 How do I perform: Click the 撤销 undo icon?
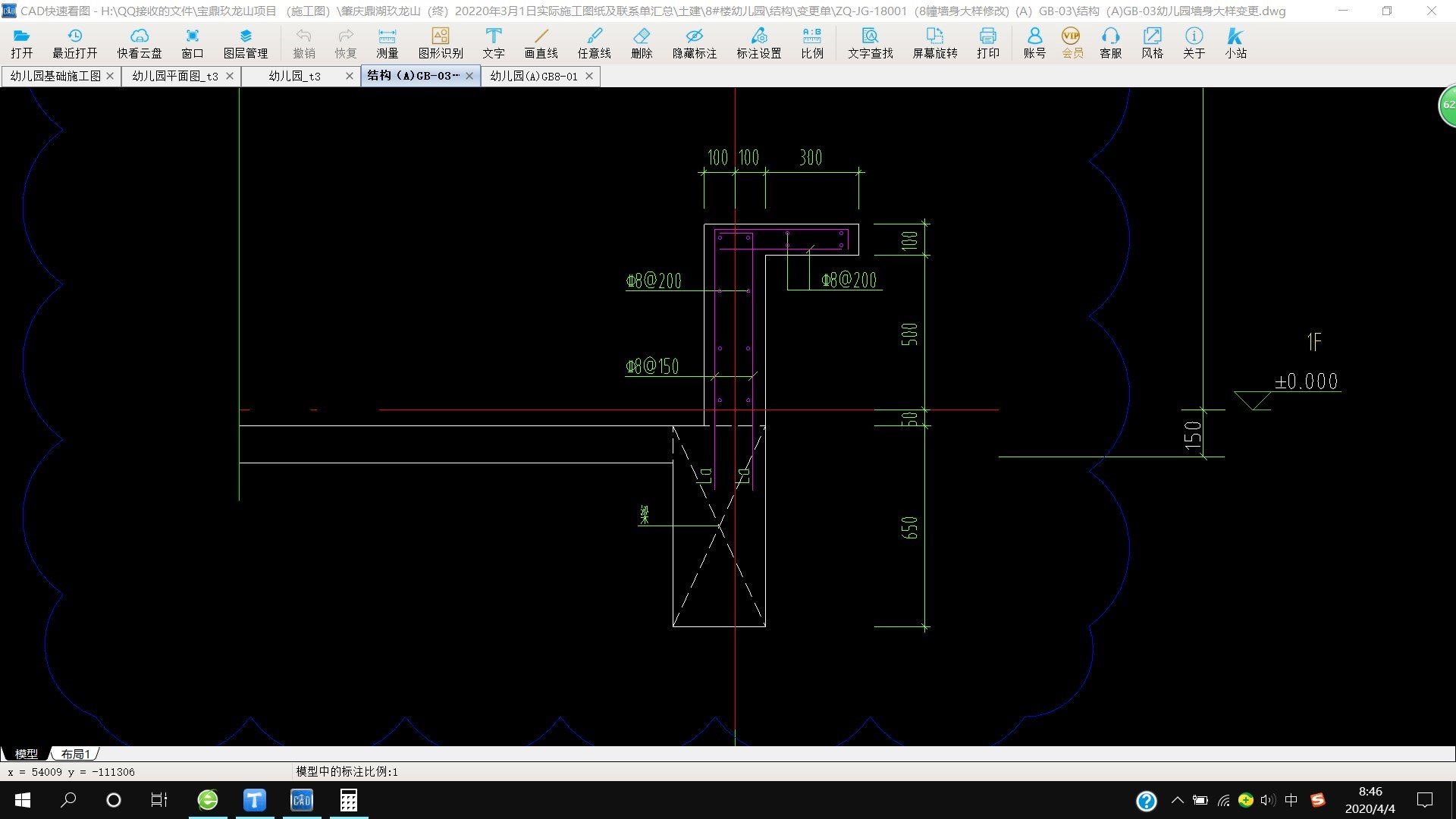[x=304, y=43]
